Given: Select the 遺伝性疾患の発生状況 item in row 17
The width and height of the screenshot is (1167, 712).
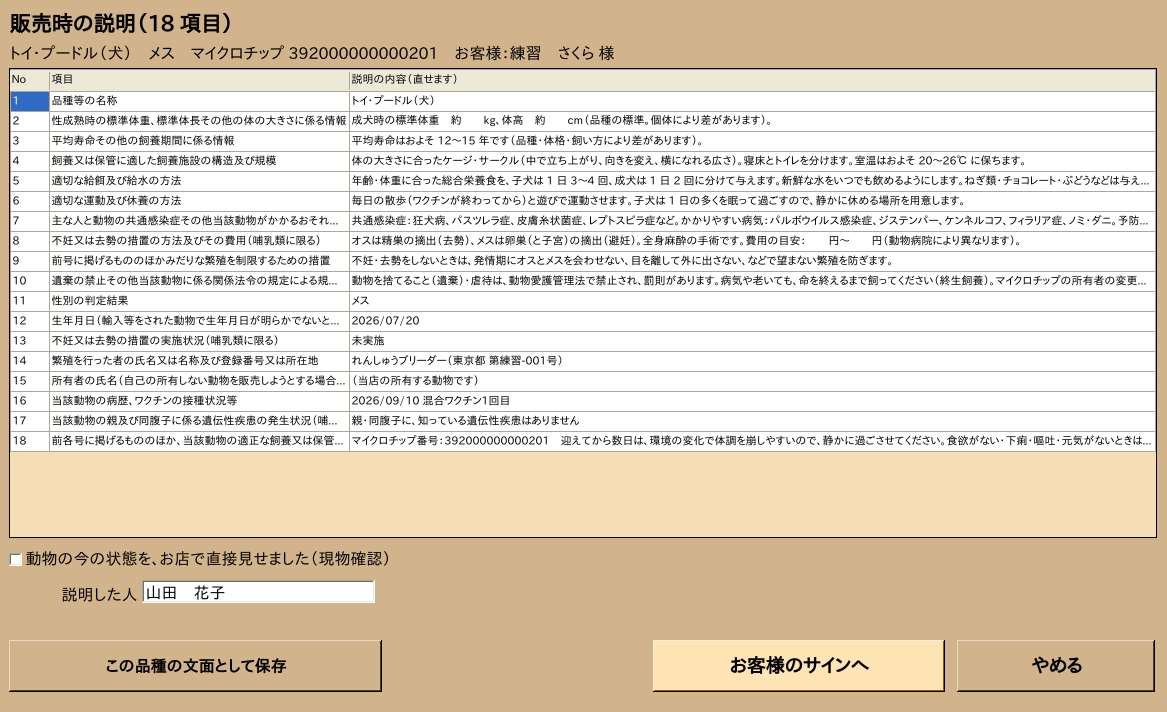Looking at the screenshot, I should [199, 422].
